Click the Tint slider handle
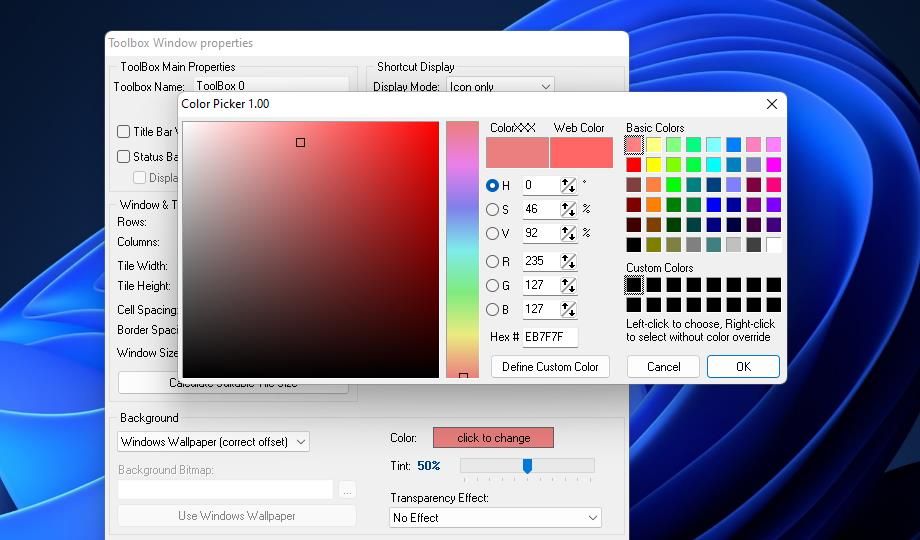Viewport: 920px width, 540px height. [527, 466]
